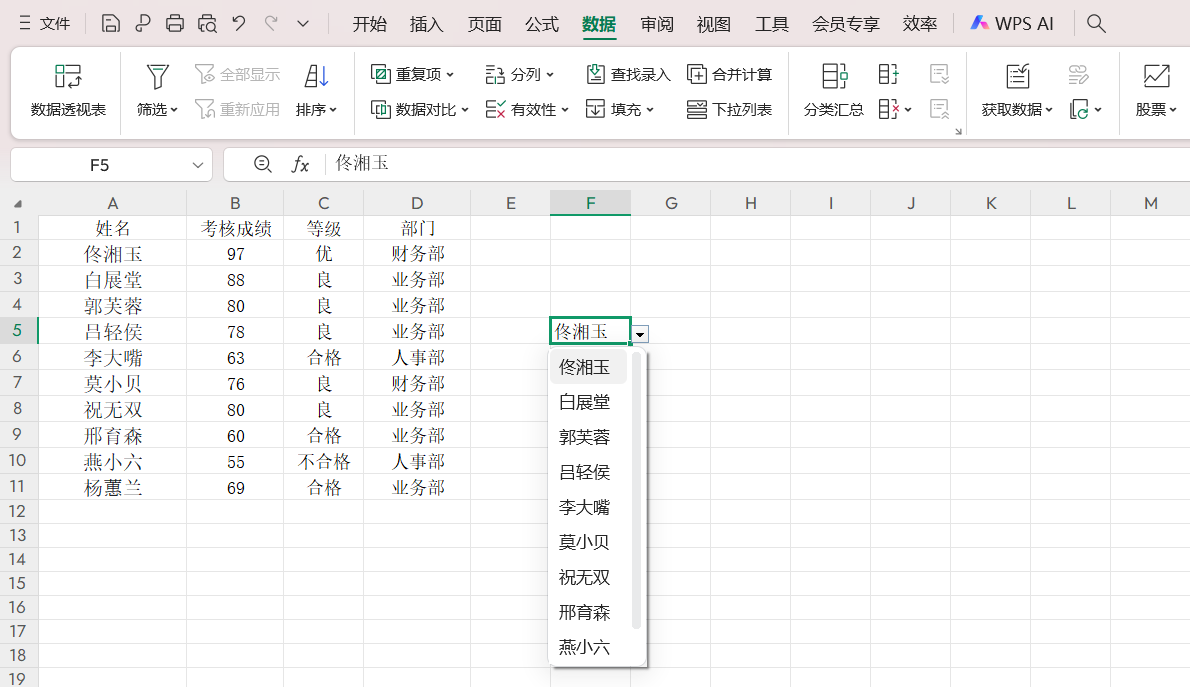Click the Undo arrow icon
1190x687 pixels.
click(238, 24)
